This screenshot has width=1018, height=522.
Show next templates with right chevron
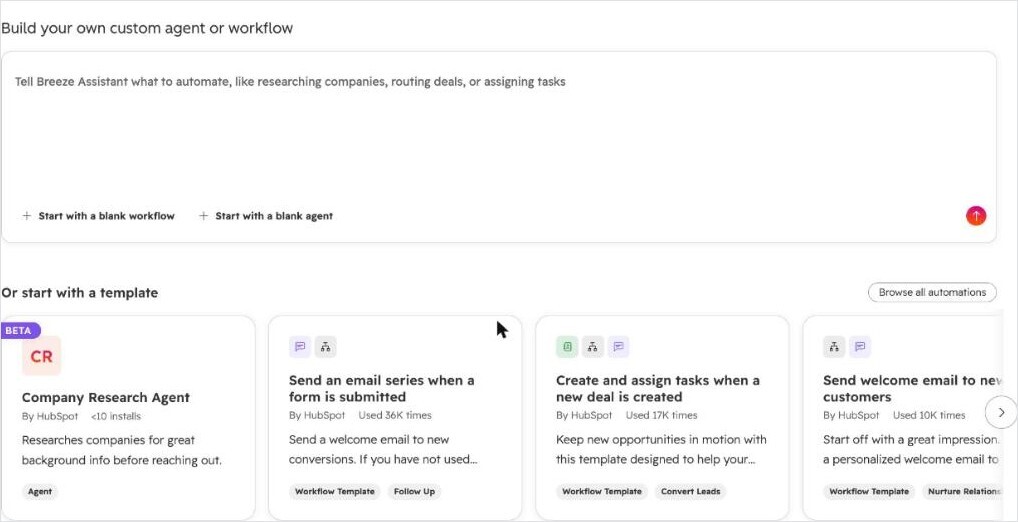1001,412
